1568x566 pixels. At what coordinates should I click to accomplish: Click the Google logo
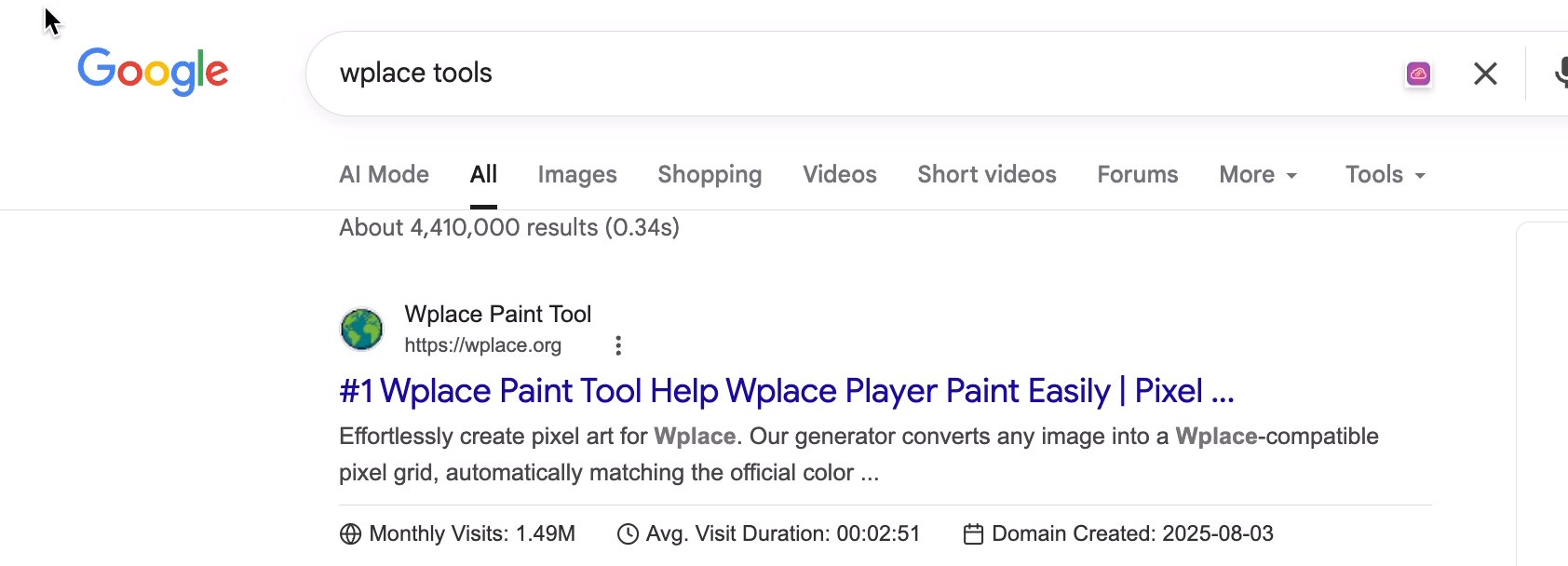pyautogui.click(x=153, y=71)
